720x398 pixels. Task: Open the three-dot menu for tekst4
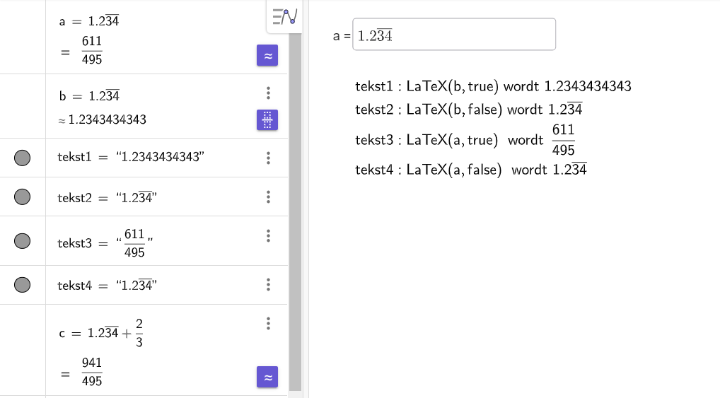(268, 285)
